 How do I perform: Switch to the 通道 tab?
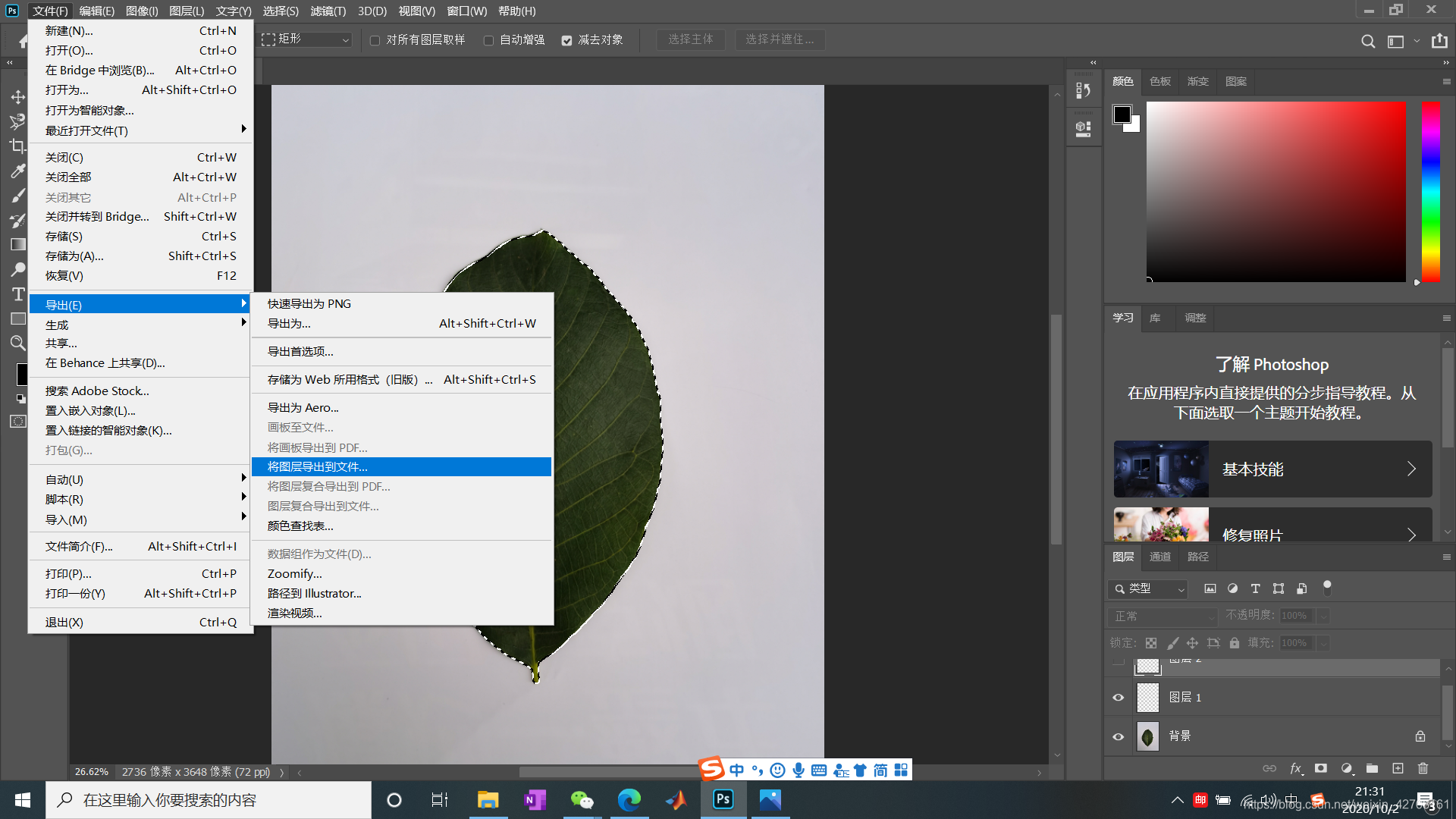click(1159, 557)
